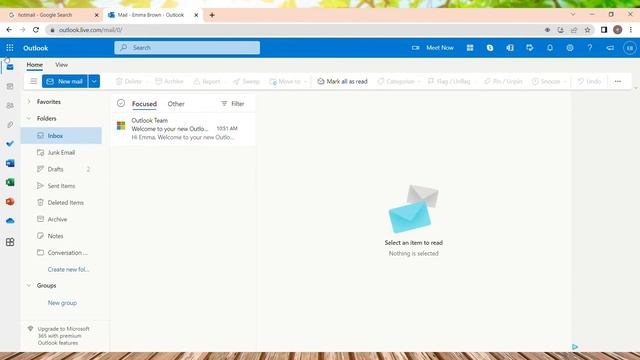Open the Archive folder

pos(61,219)
